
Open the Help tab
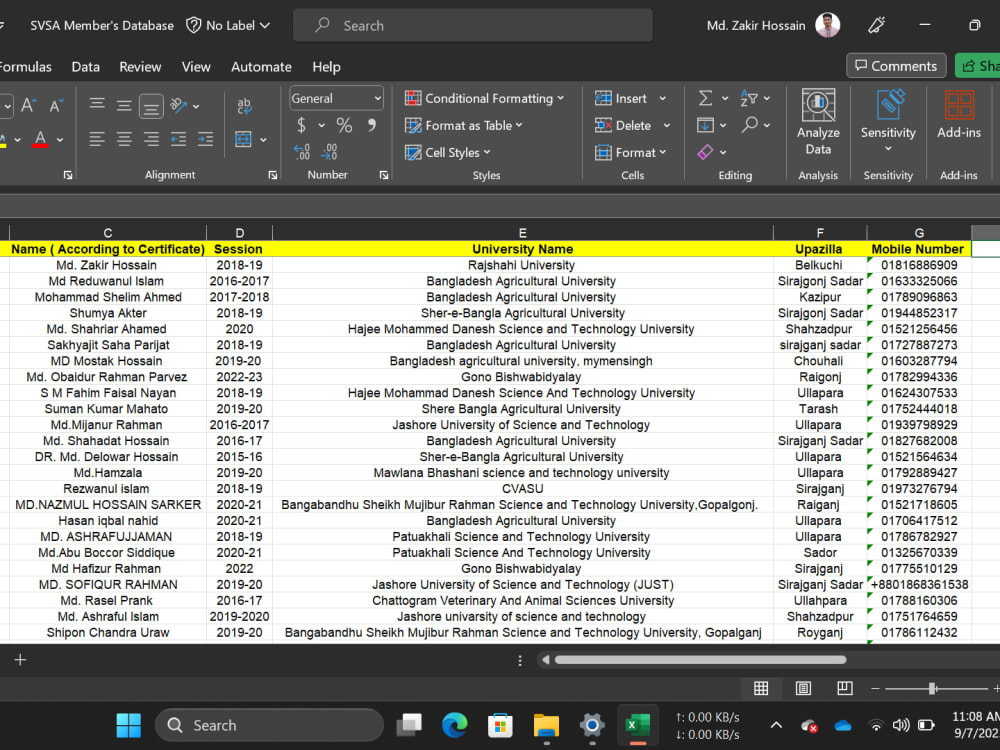tap(327, 67)
